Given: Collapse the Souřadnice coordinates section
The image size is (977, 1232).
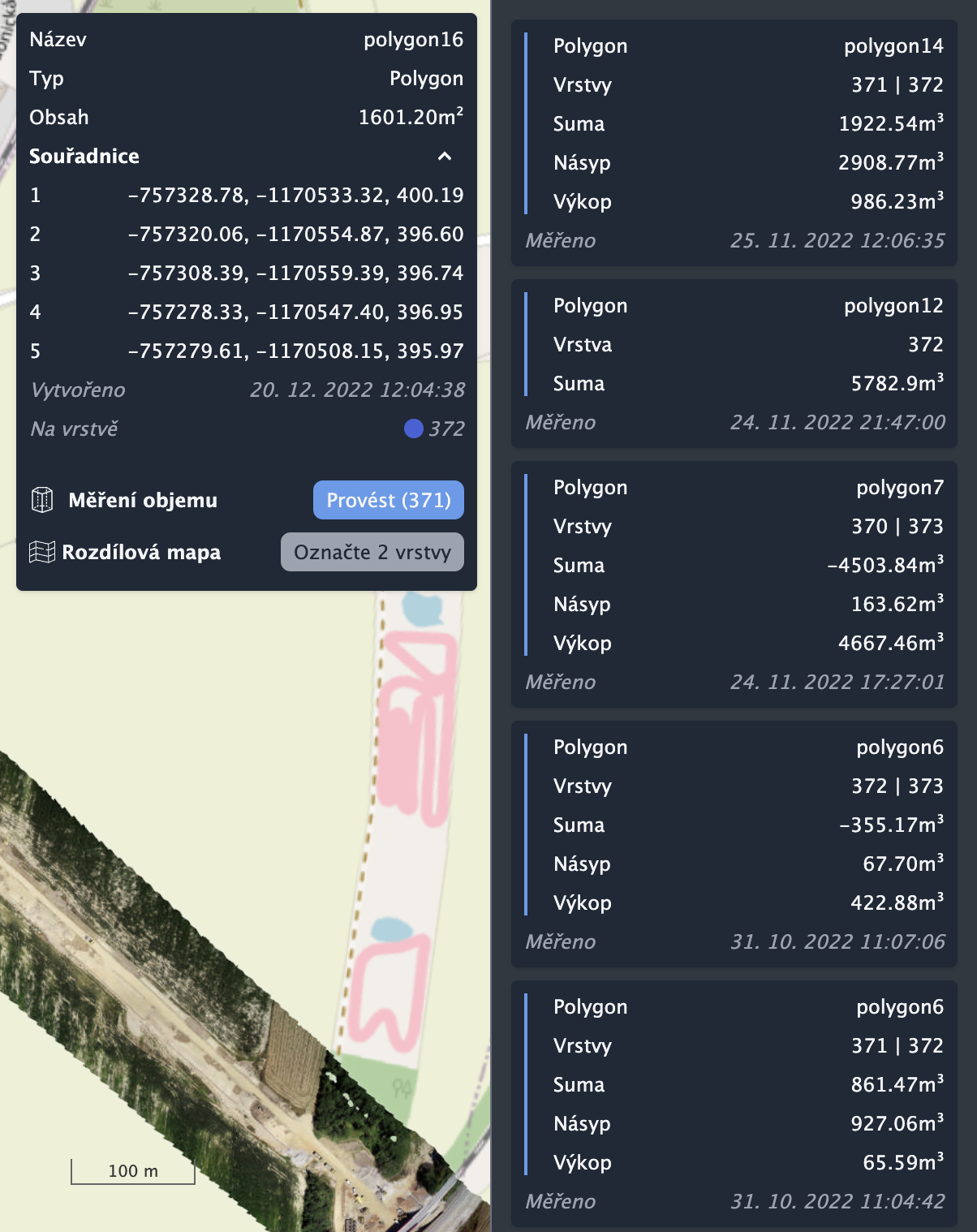Looking at the screenshot, I should click(444, 156).
